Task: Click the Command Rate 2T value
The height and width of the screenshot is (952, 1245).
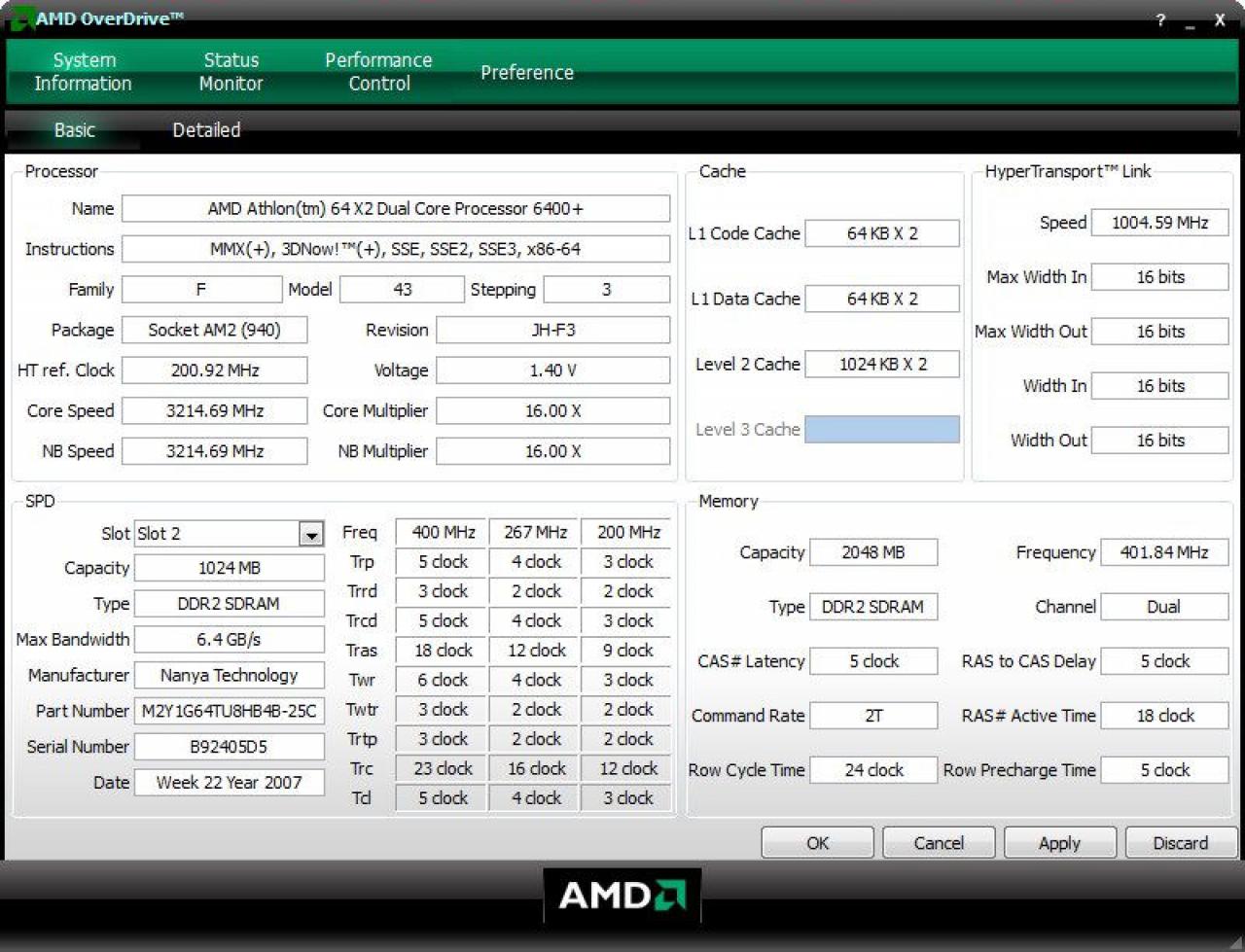Action: click(873, 716)
